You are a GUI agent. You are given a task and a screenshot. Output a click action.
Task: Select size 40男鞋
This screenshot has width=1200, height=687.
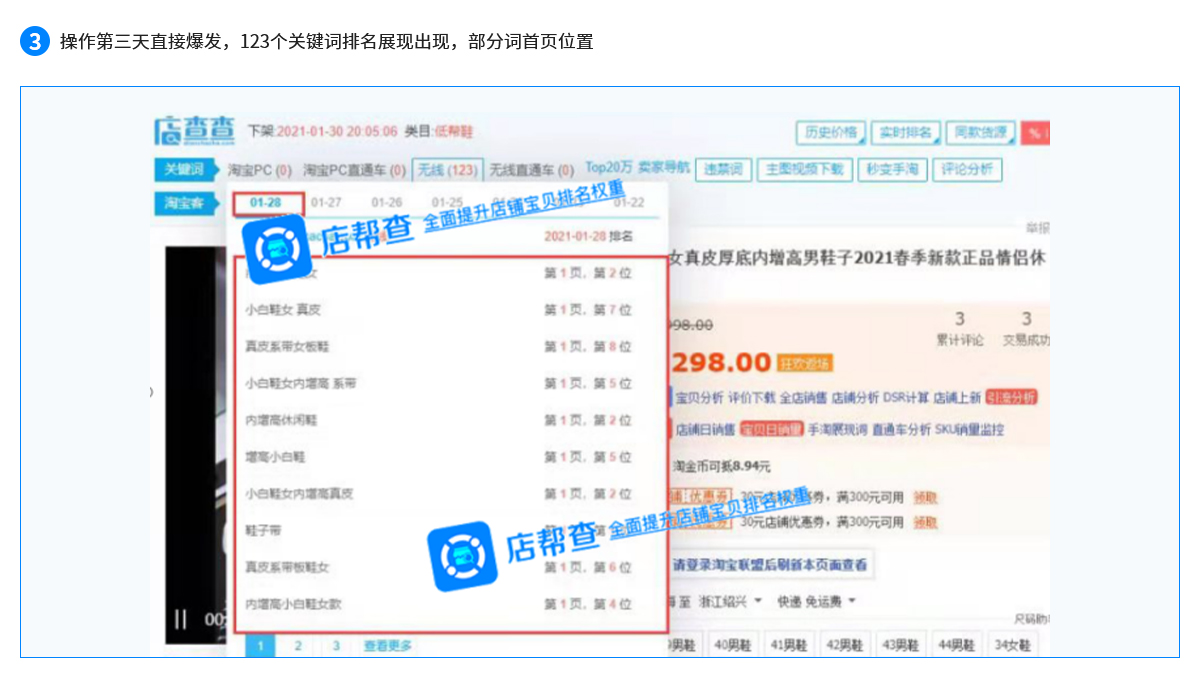734,644
